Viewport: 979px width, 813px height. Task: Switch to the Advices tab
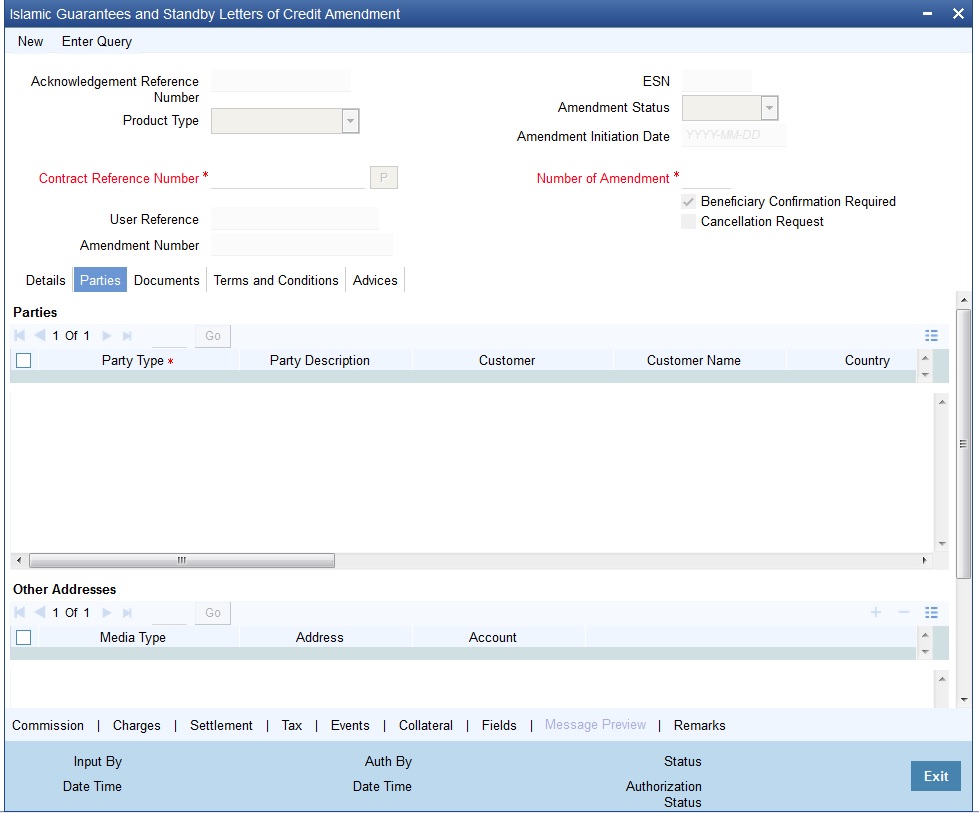(x=375, y=280)
